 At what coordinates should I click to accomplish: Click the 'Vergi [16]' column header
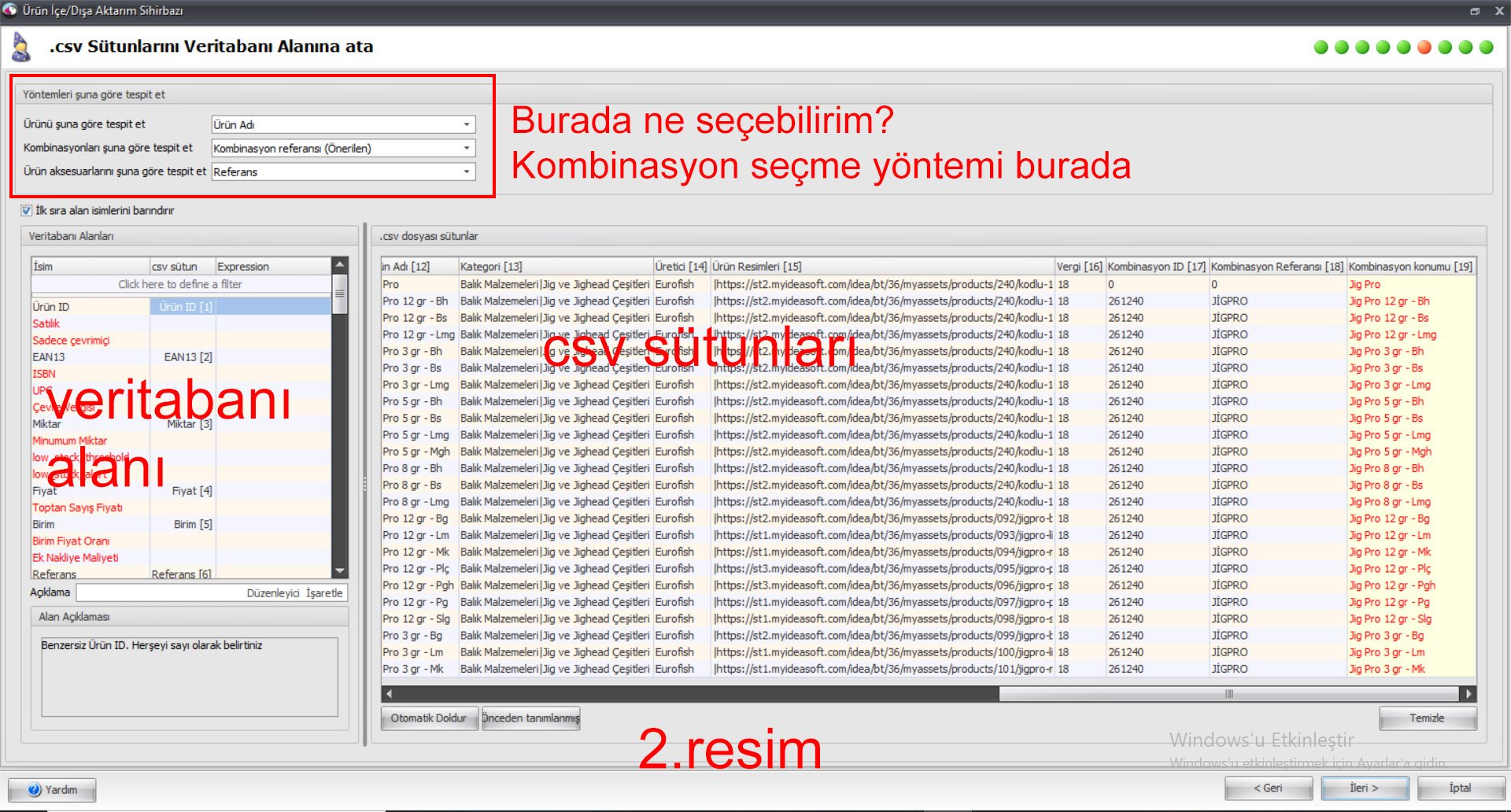point(1080,267)
